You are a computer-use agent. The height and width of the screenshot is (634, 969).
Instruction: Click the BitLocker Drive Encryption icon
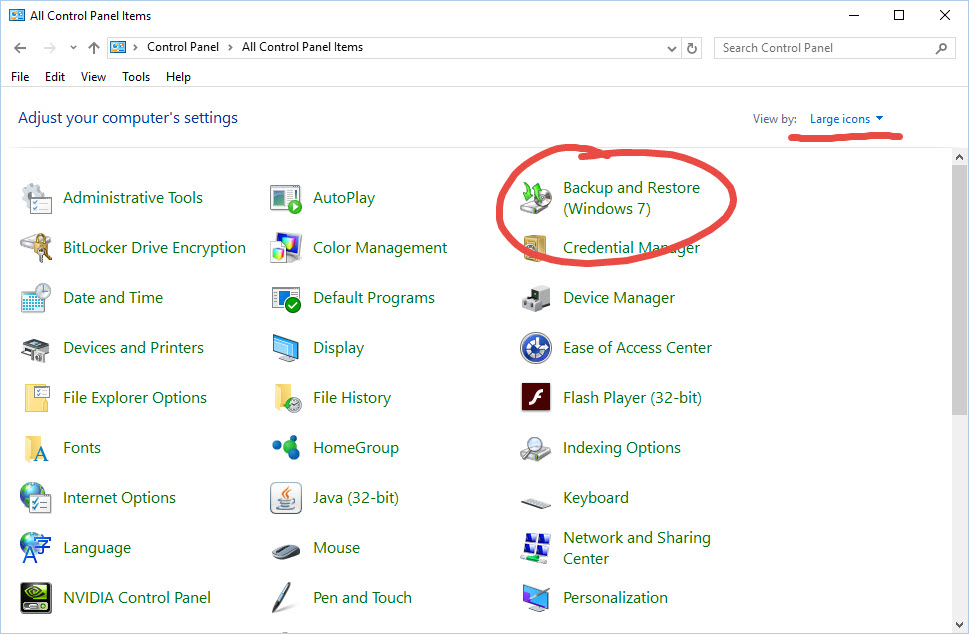(x=36, y=248)
